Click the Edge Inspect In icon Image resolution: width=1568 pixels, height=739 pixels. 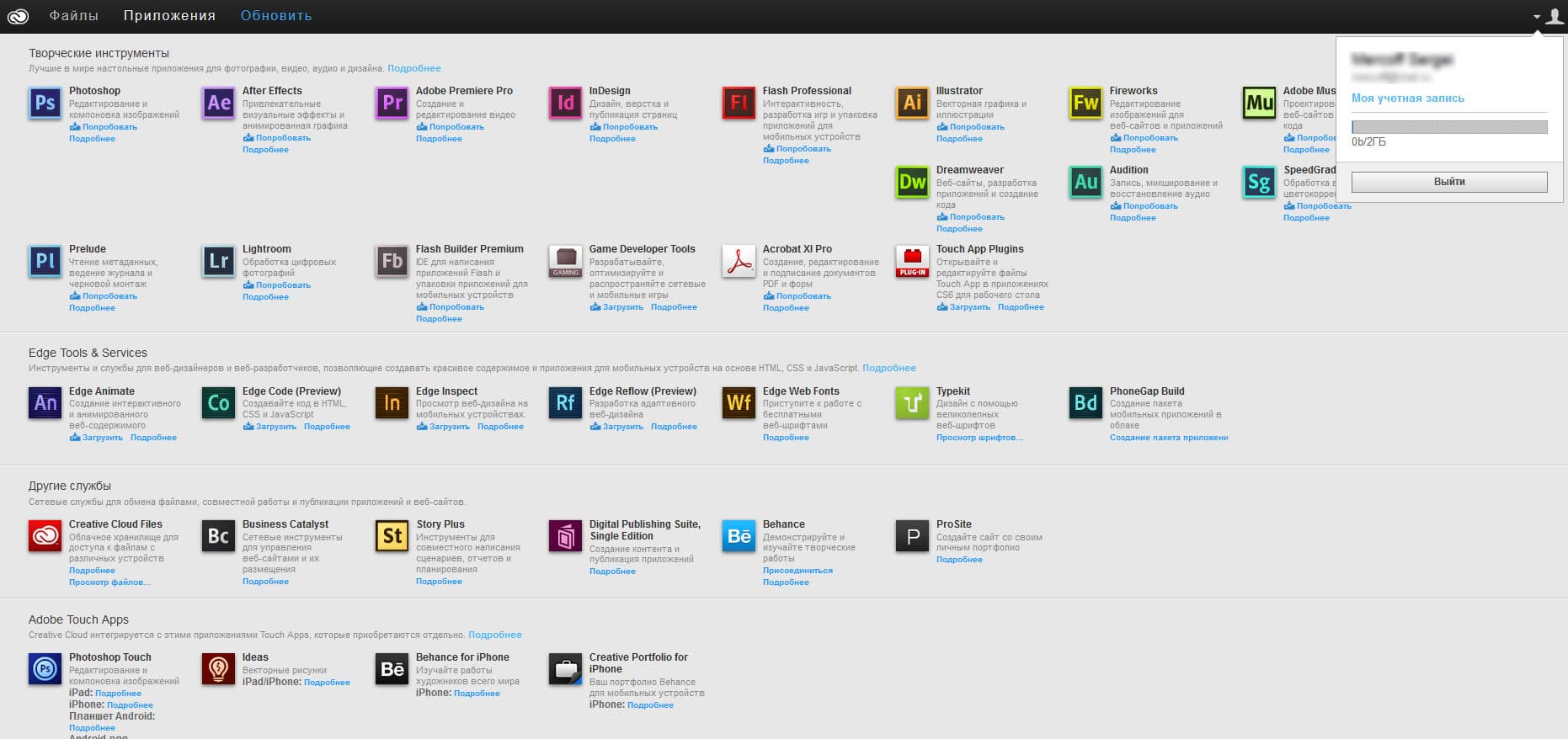(392, 403)
